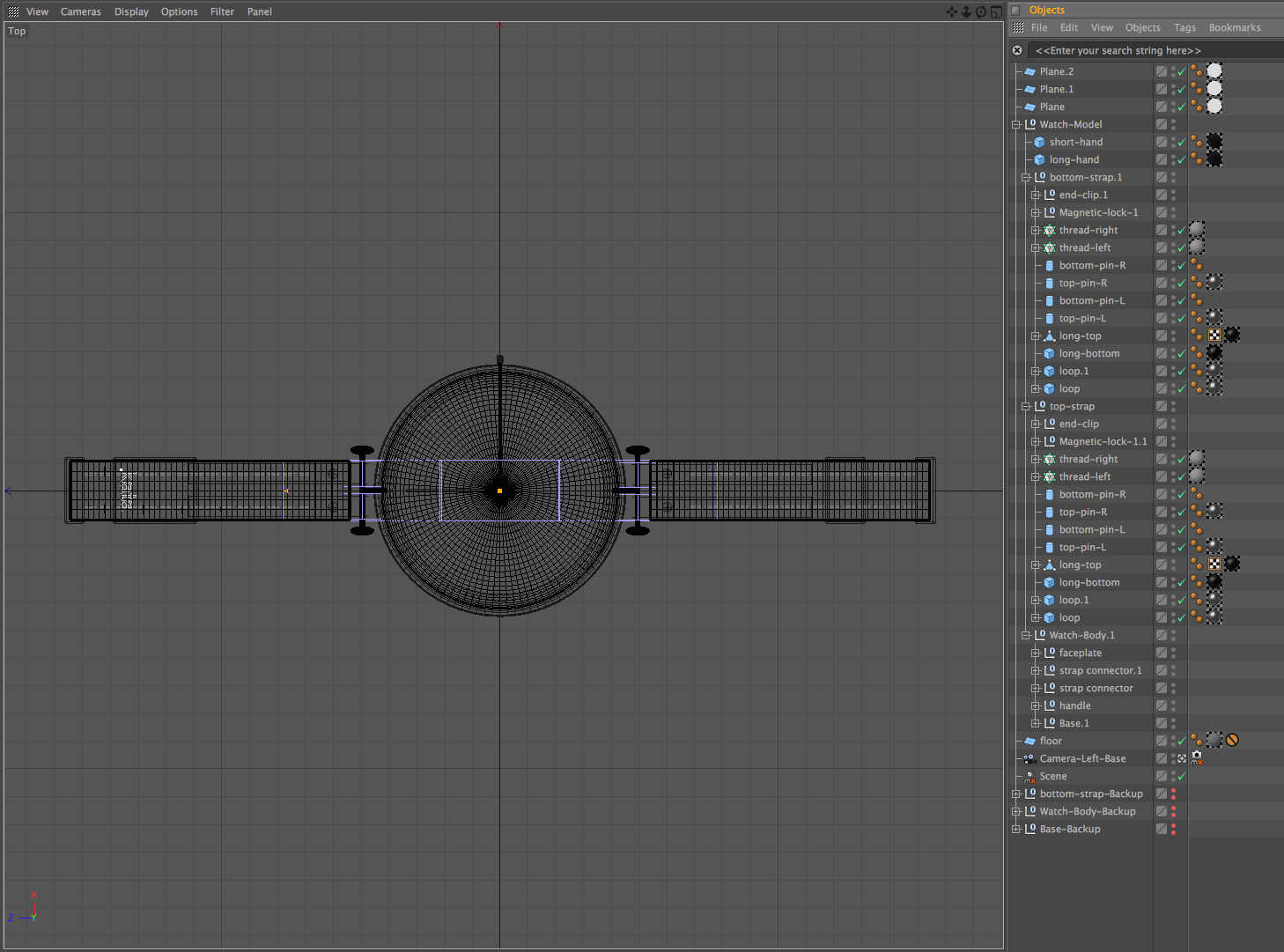The width and height of the screenshot is (1284, 952).
Task: Toggle visibility dots next to faceplate
Action: (1172, 653)
